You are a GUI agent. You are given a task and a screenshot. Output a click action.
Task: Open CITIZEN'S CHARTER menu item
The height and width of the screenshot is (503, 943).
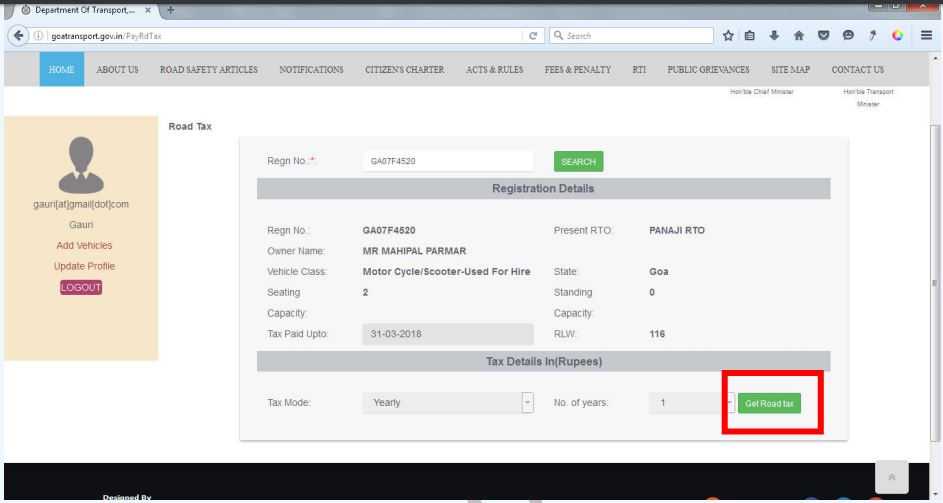405,69
